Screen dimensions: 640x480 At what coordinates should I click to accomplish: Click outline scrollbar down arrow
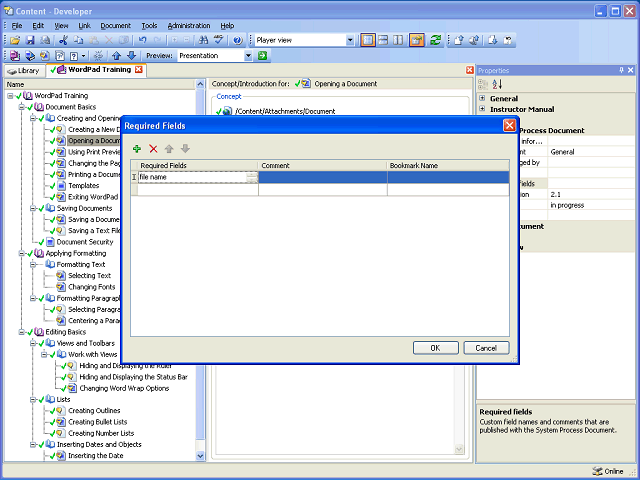click(200, 456)
